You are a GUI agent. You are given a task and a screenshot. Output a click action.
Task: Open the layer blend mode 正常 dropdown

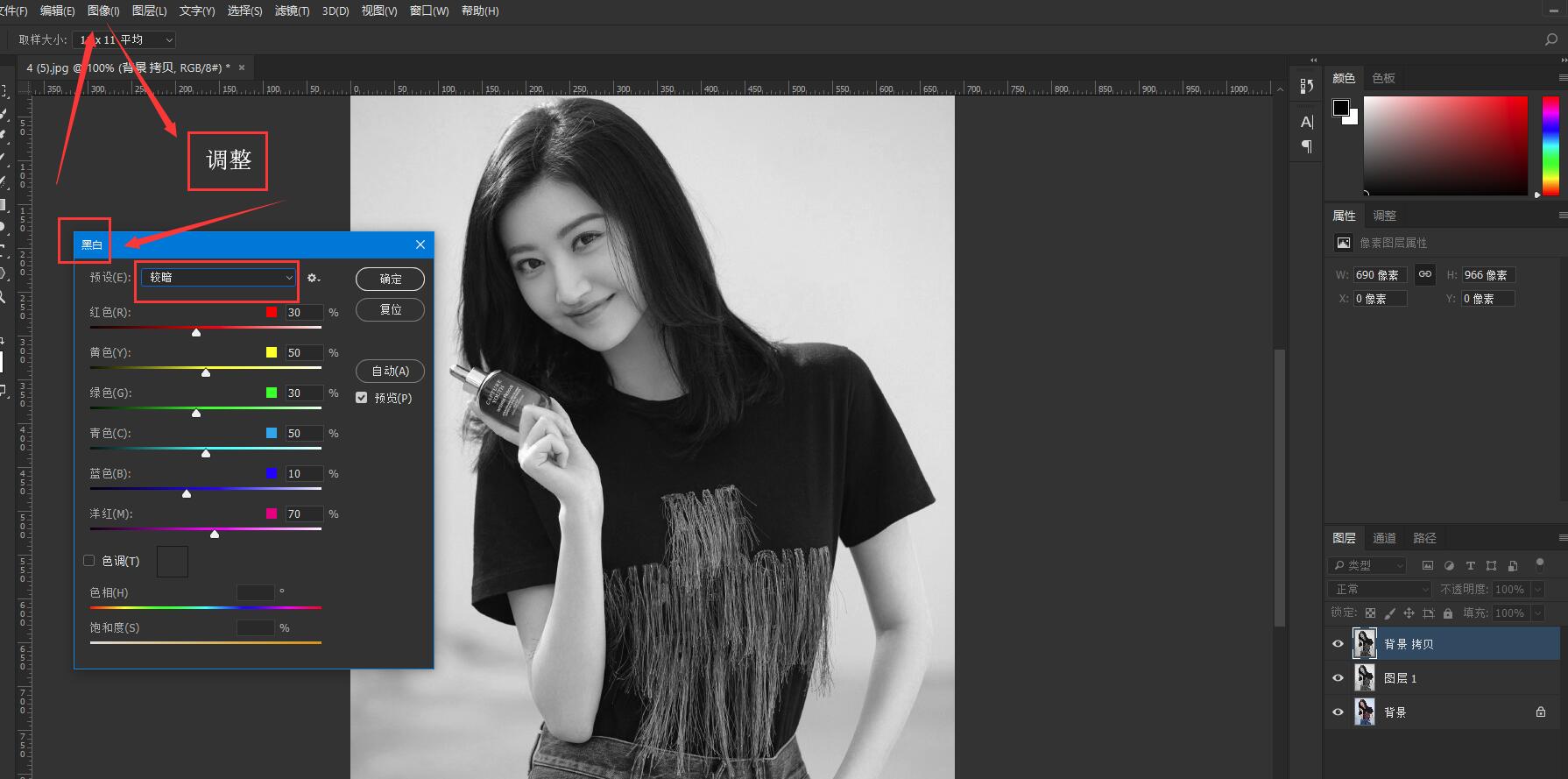pos(1380,590)
